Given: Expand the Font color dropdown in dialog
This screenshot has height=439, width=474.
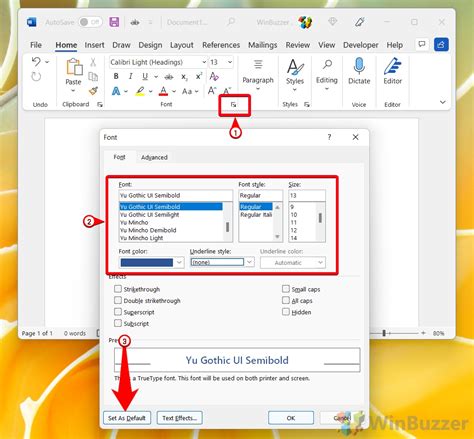Looking at the screenshot, I should 179,262.
